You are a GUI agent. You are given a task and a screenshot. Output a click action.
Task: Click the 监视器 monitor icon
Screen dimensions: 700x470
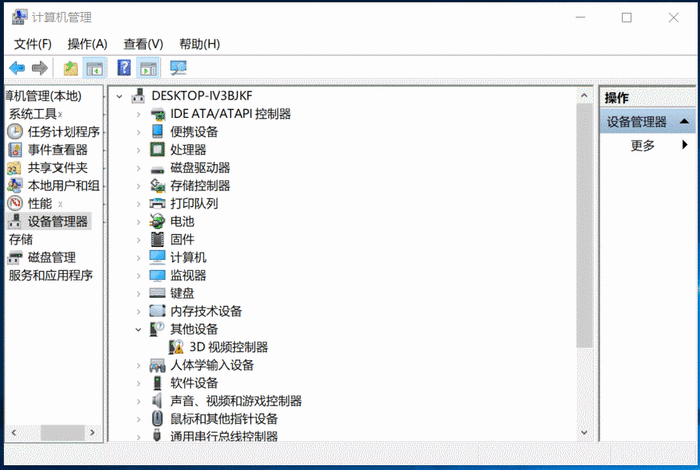(157, 275)
